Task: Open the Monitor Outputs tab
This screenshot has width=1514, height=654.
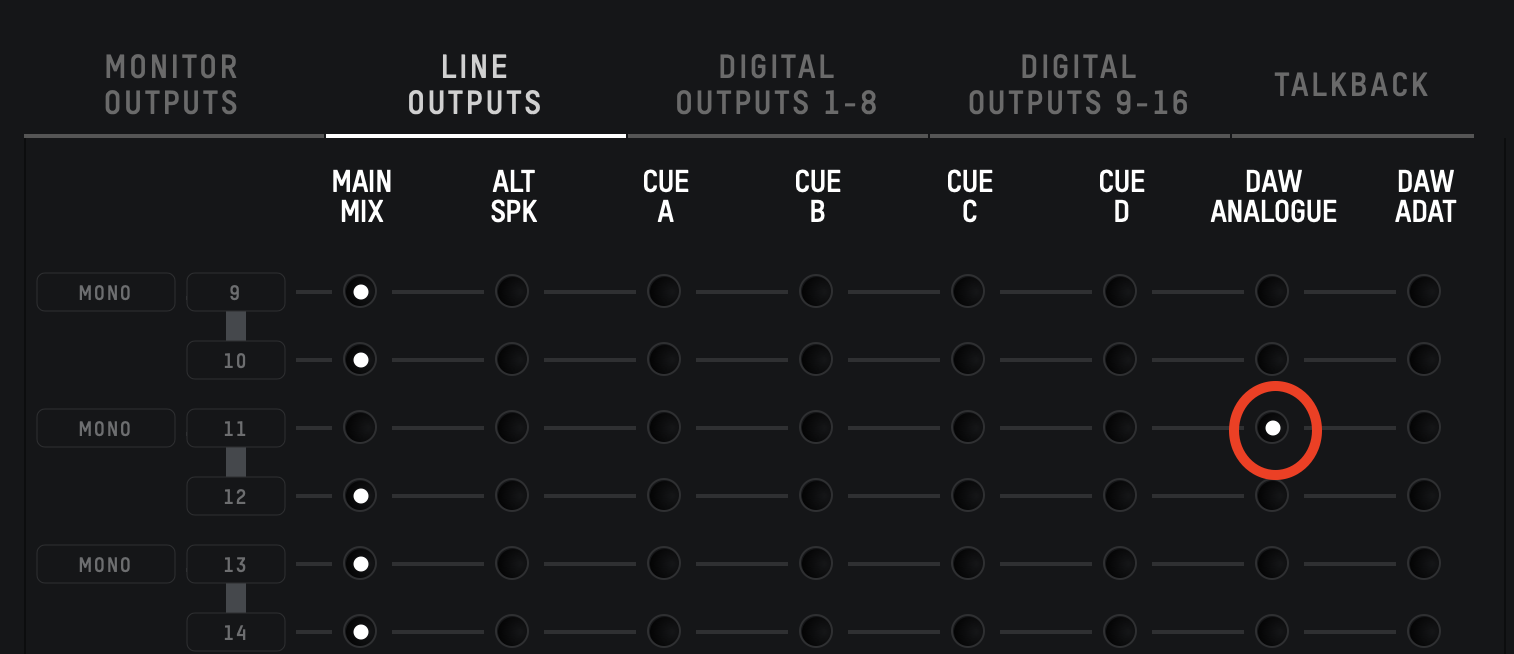Action: tap(171, 84)
